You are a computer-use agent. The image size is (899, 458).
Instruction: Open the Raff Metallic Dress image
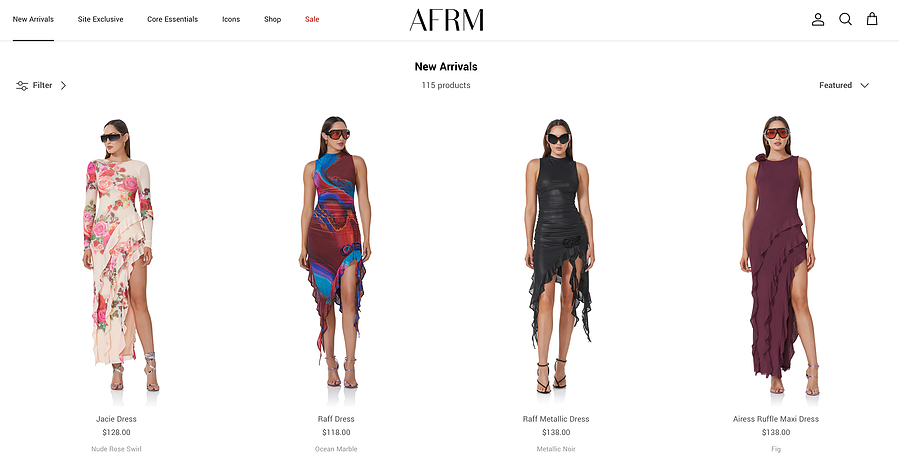tap(556, 255)
